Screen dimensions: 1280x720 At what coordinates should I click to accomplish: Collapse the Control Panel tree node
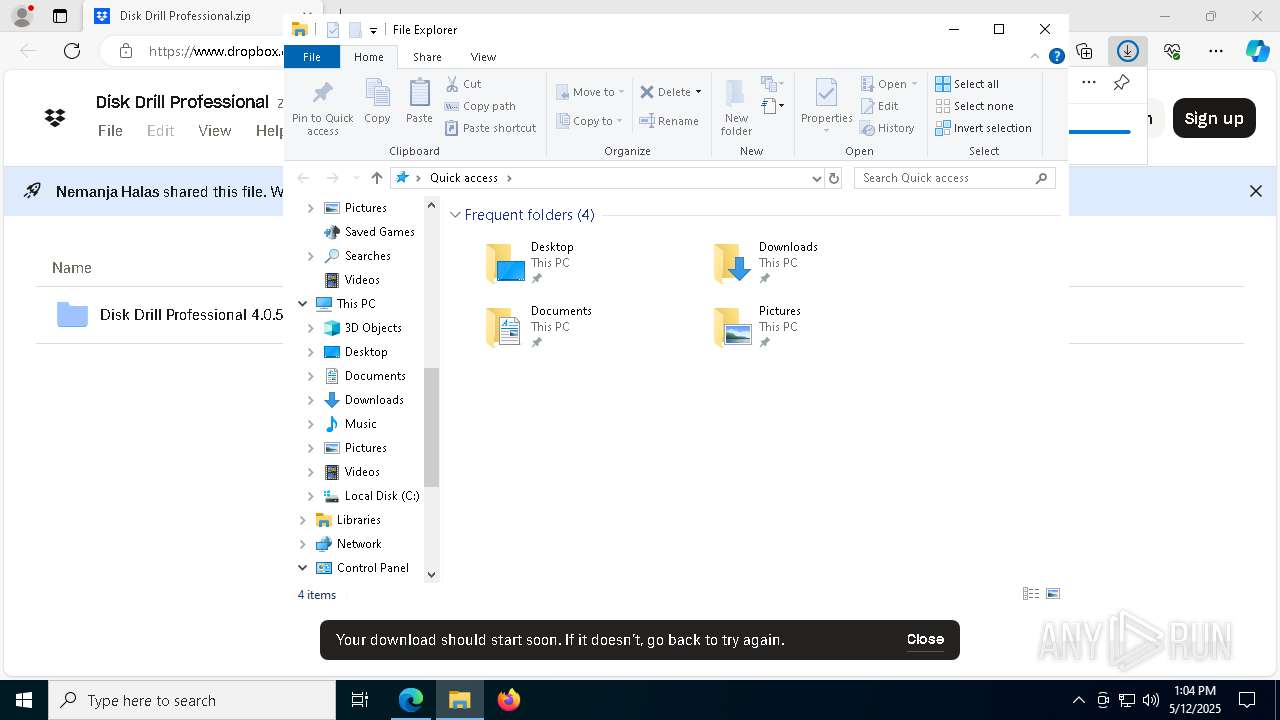point(302,568)
